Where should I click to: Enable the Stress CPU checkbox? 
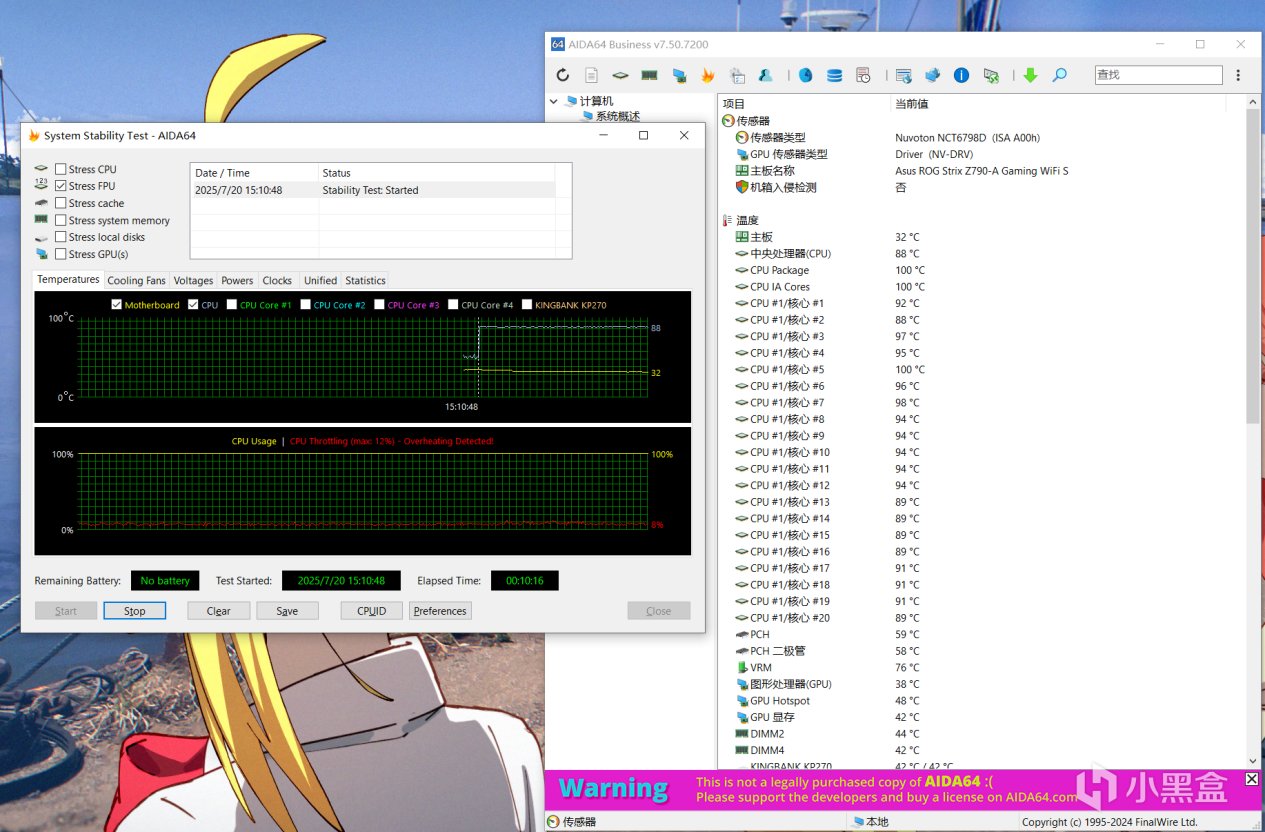61,169
